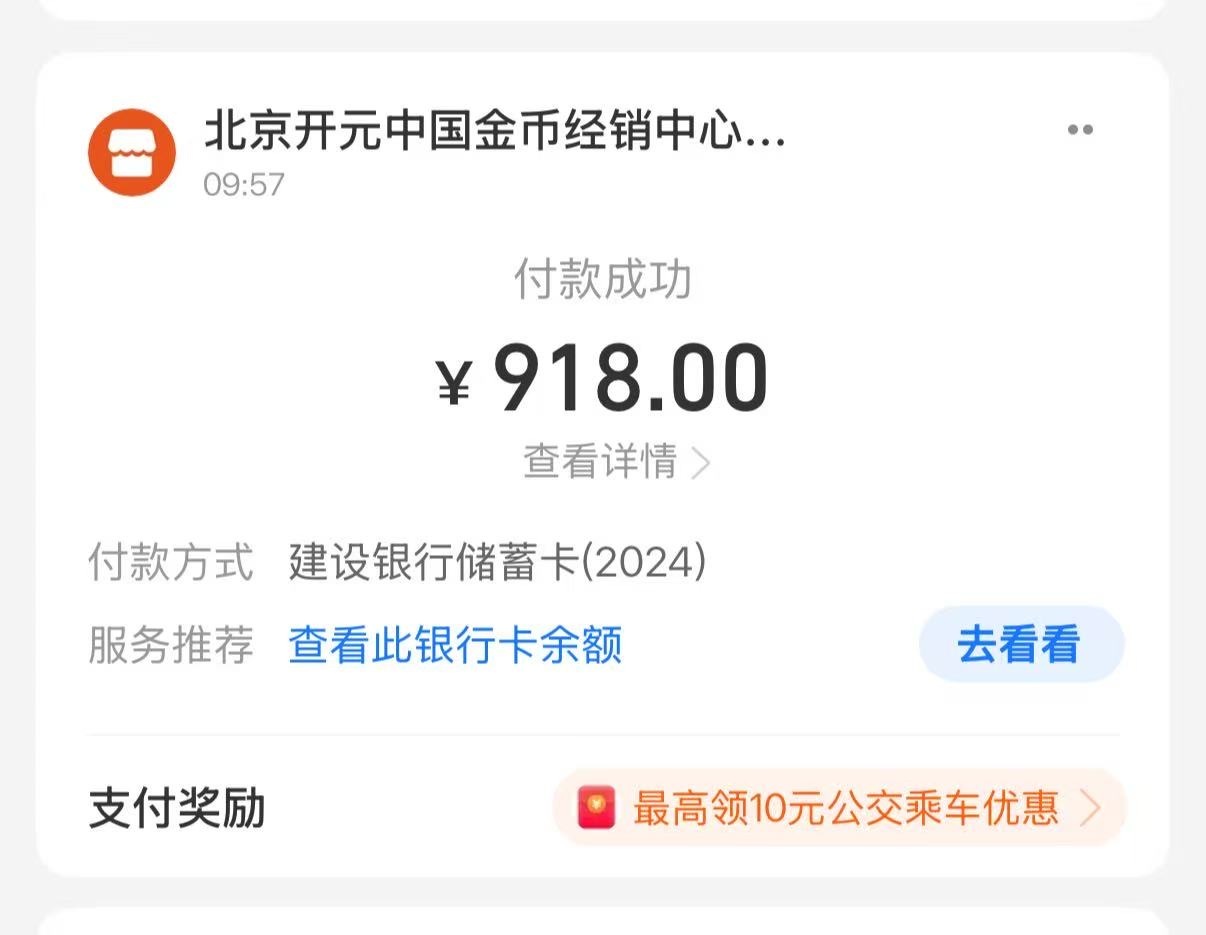This screenshot has height=935, width=1206.
Task: Tap the red envelope reward icon
Action: coord(597,808)
